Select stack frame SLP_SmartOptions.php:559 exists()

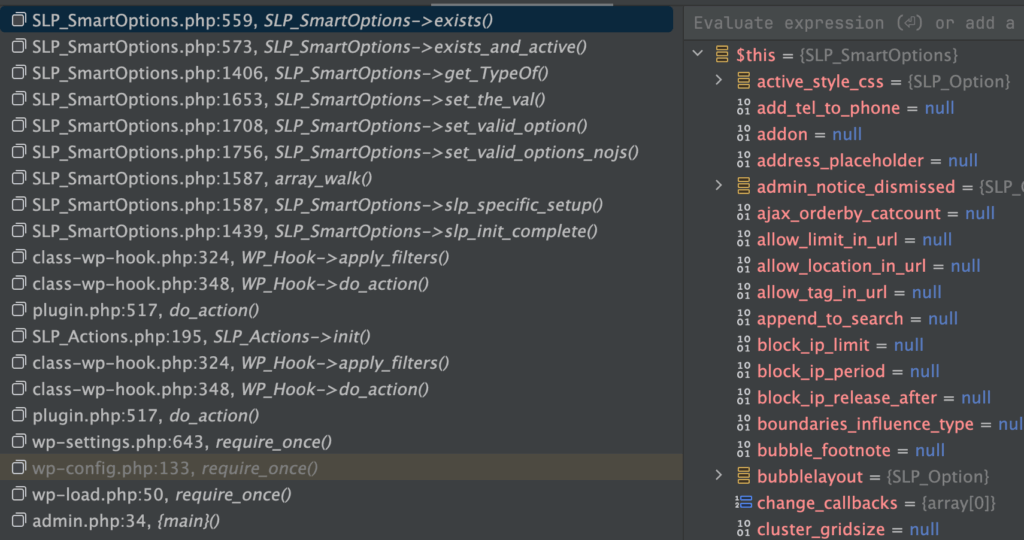pos(336,20)
